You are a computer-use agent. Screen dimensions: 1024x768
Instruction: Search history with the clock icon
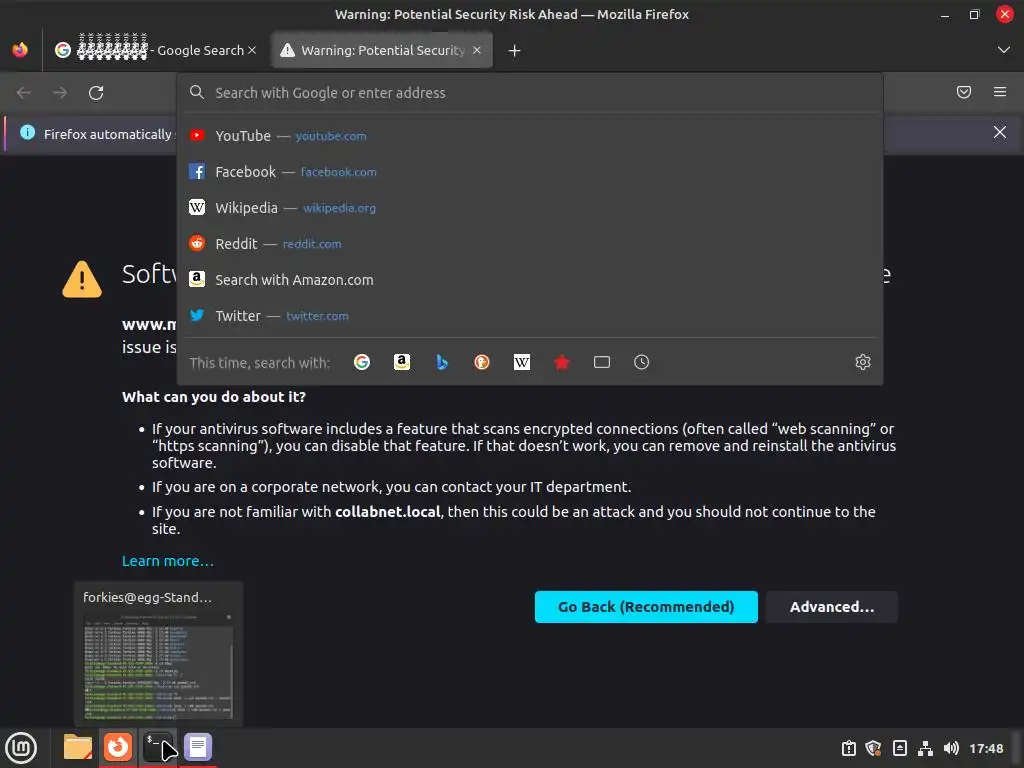[641, 362]
